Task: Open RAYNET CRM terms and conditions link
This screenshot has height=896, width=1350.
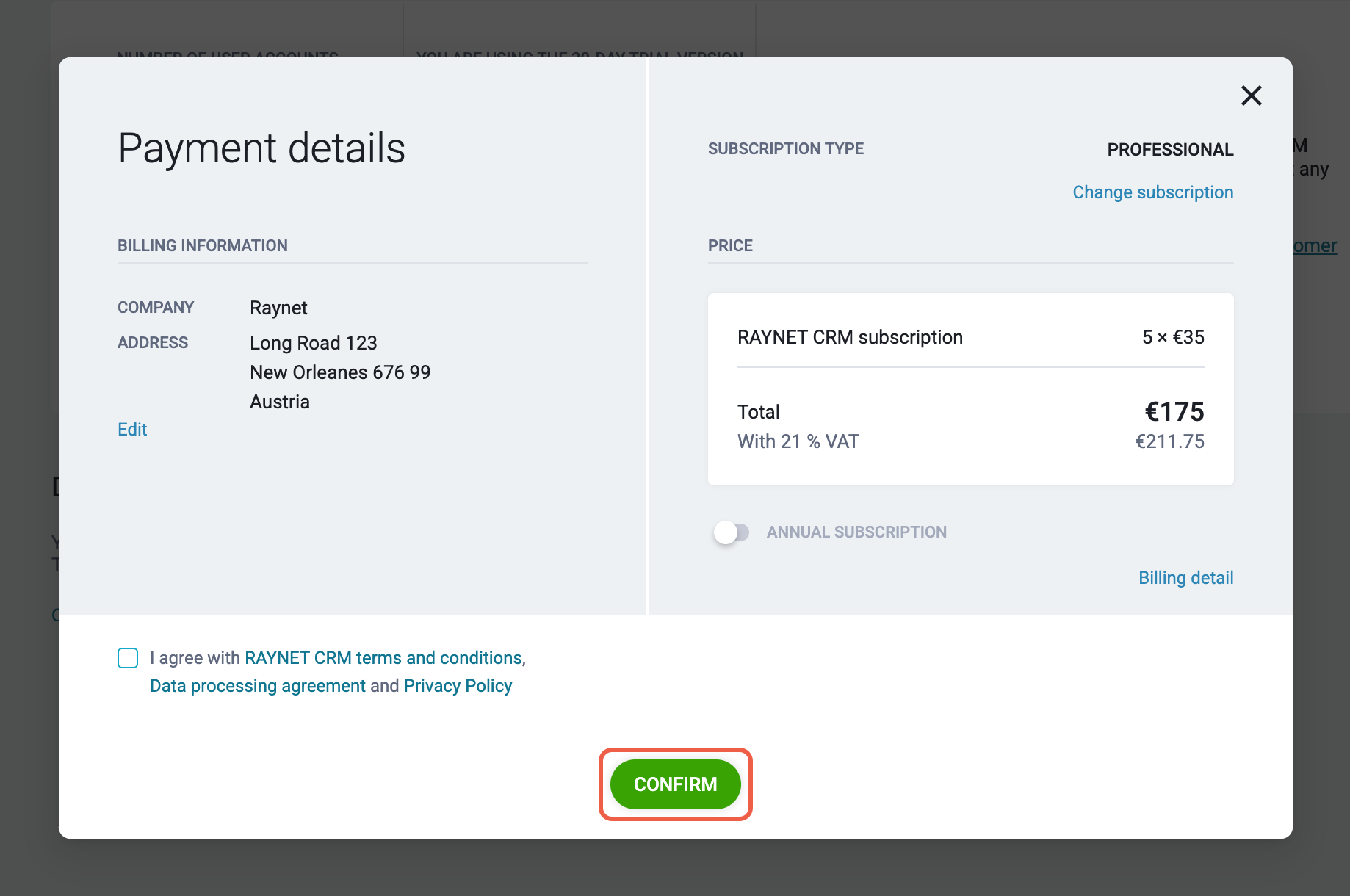Action: click(x=385, y=658)
